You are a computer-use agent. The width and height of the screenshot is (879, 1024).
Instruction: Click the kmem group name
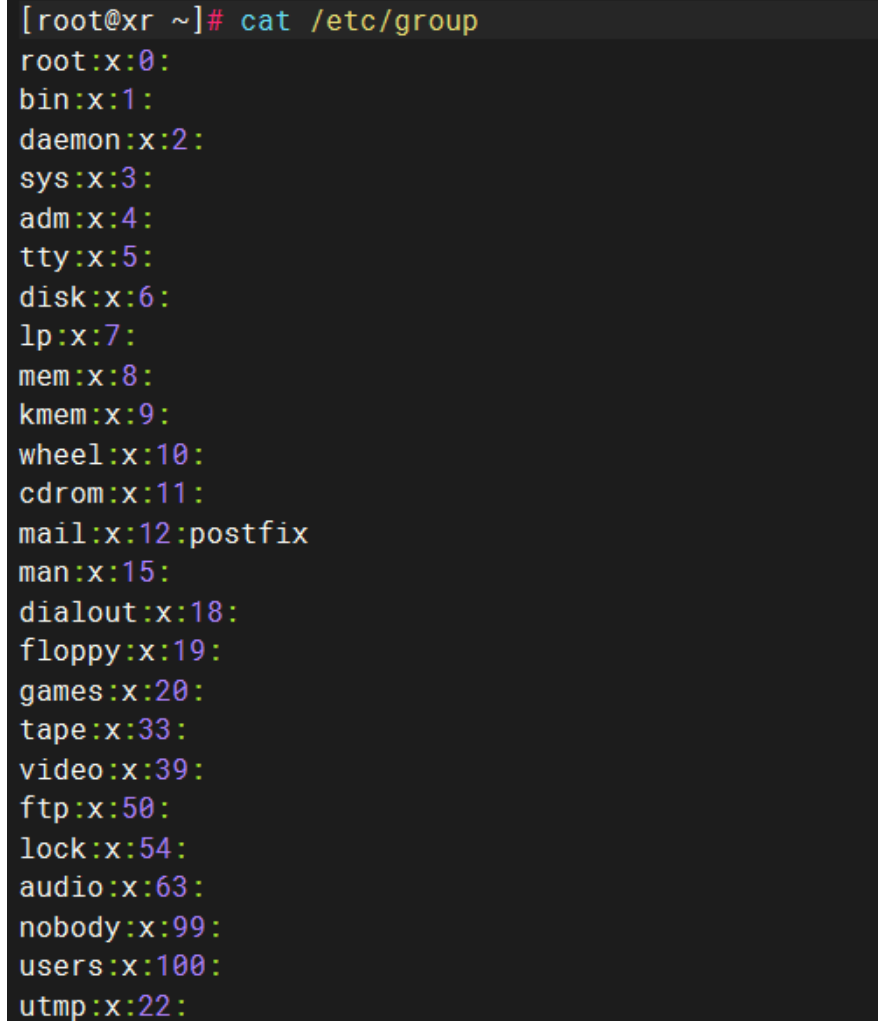pos(53,416)
